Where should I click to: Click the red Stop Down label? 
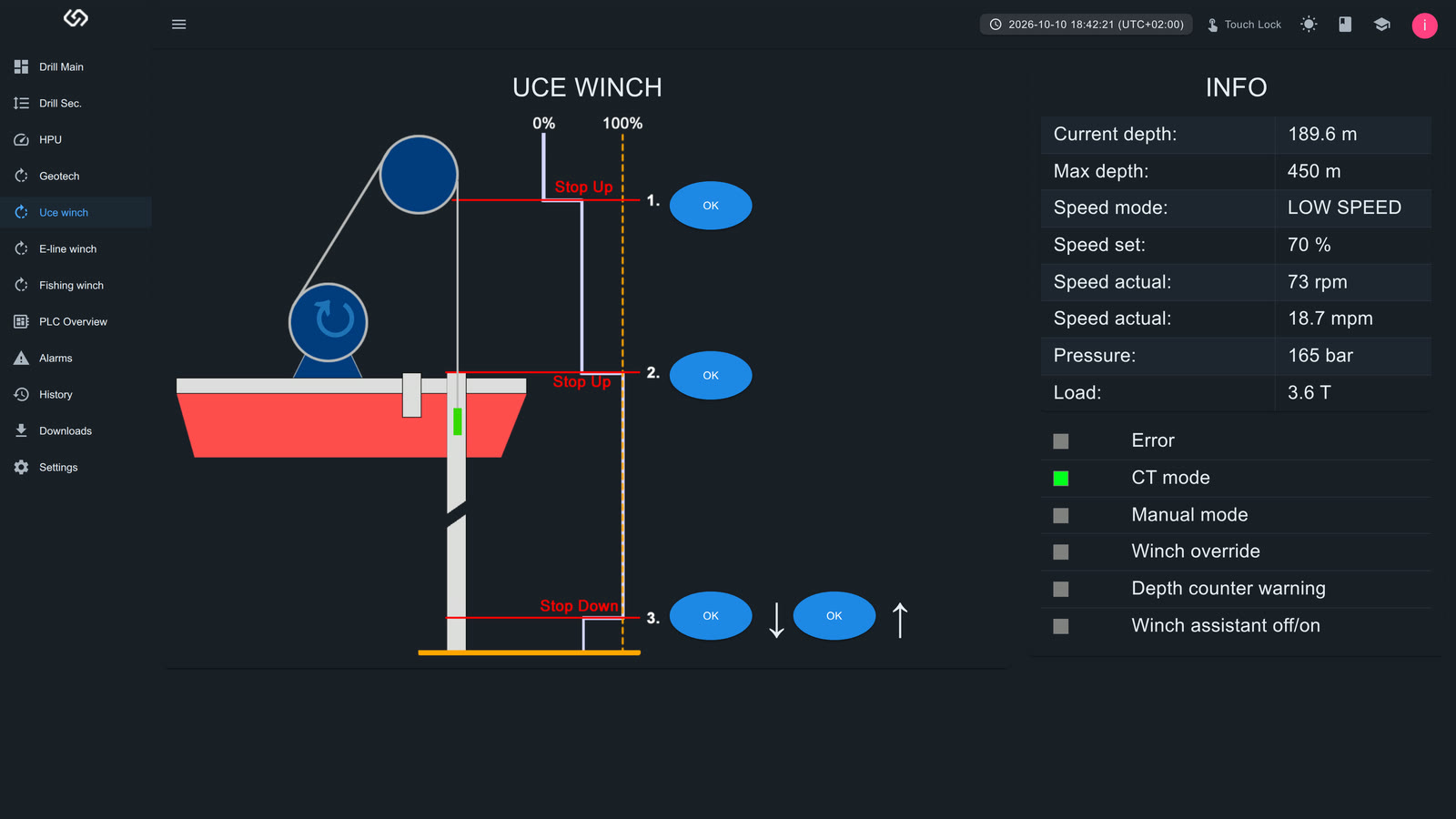[x=579, y=606]
